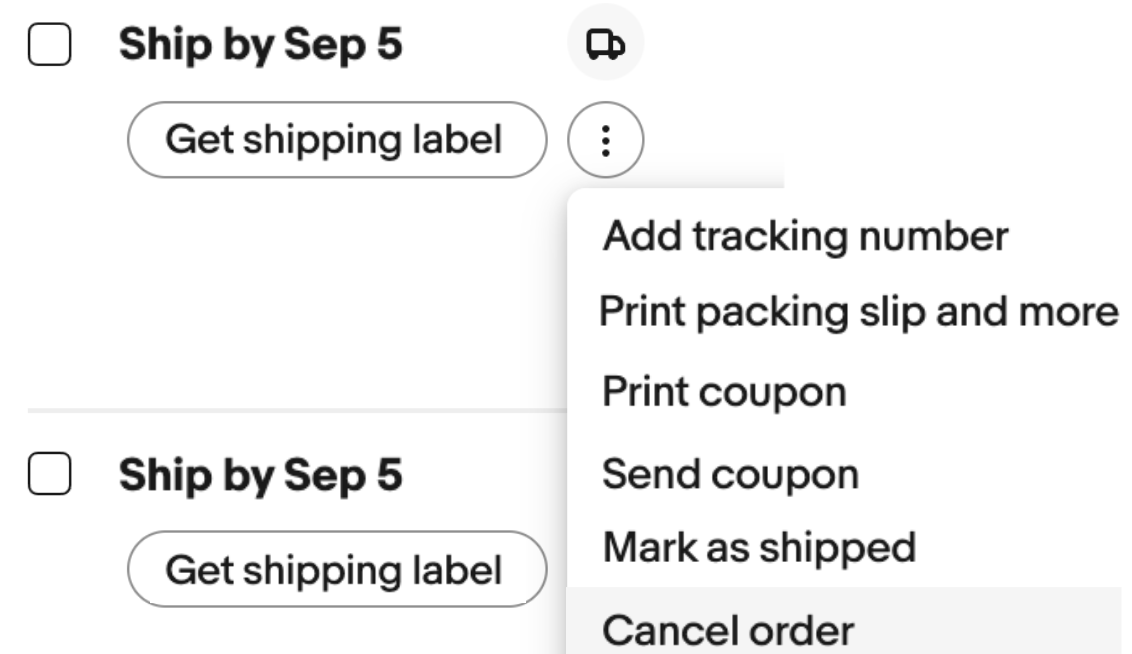Click the second Ship by Sep 5 heading
The width and height of the screenshot is (1132, 654).
click(261, 476)
